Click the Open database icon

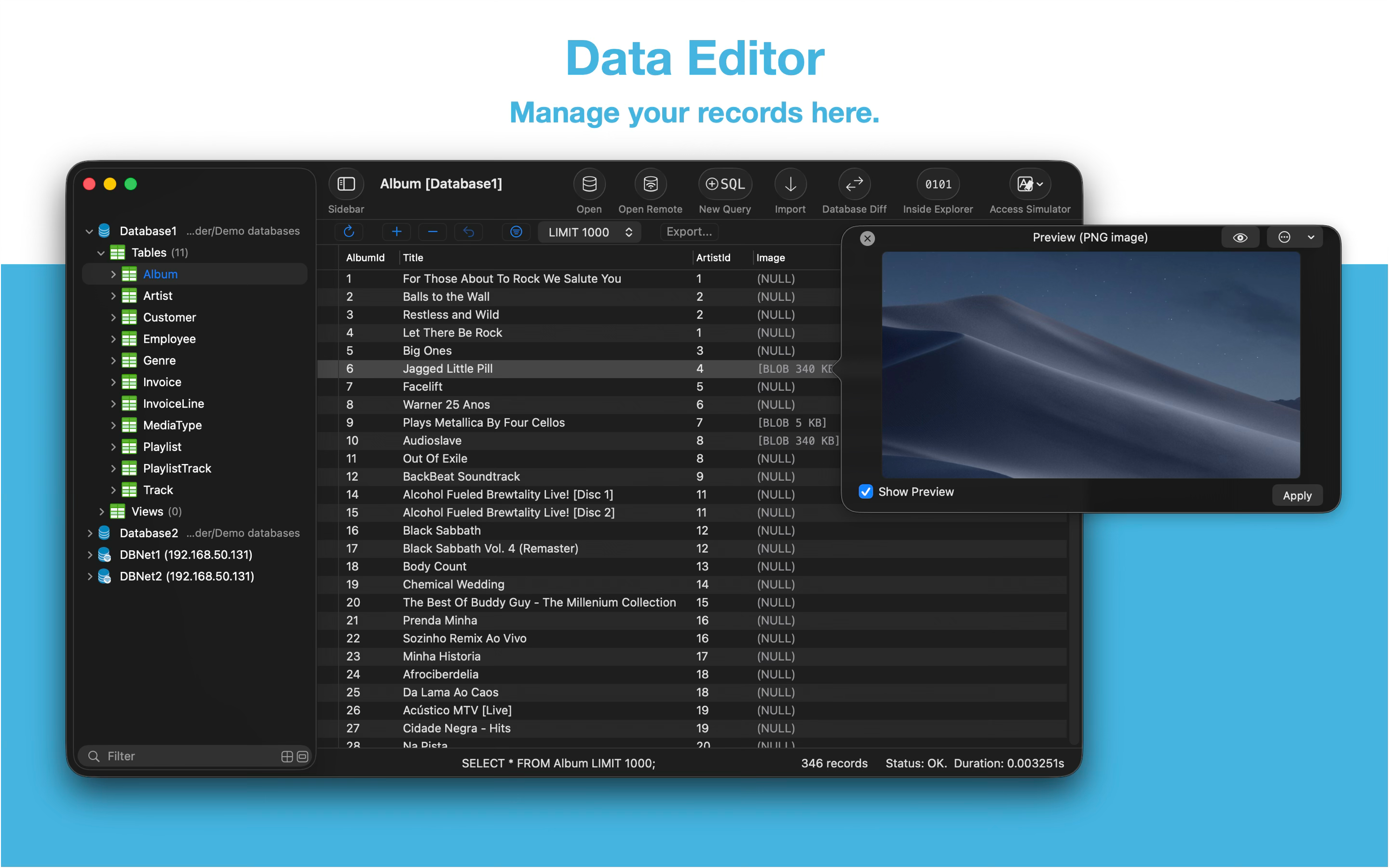tap(589, 184)
